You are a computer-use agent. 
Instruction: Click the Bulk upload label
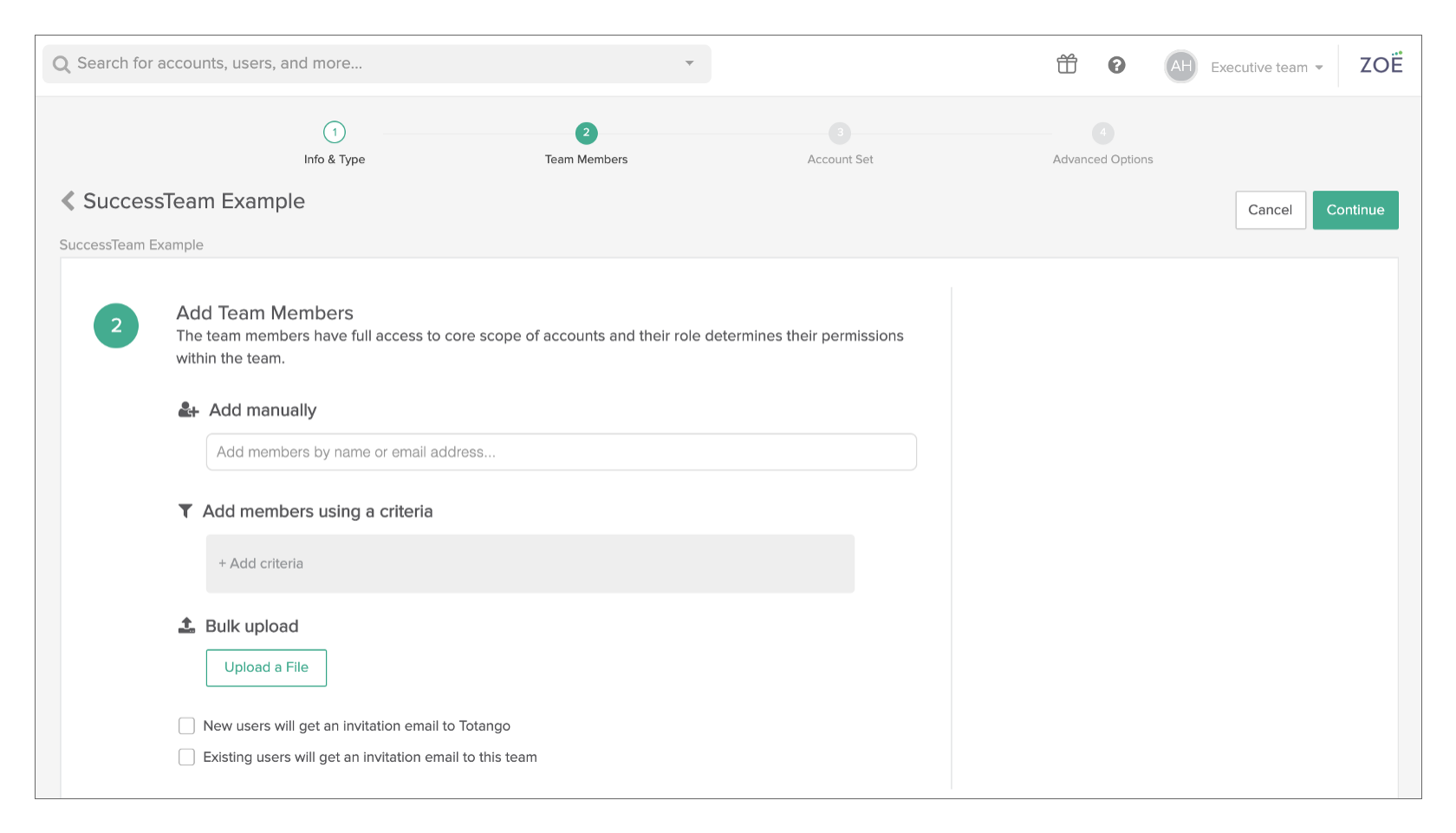pos(251,626)
